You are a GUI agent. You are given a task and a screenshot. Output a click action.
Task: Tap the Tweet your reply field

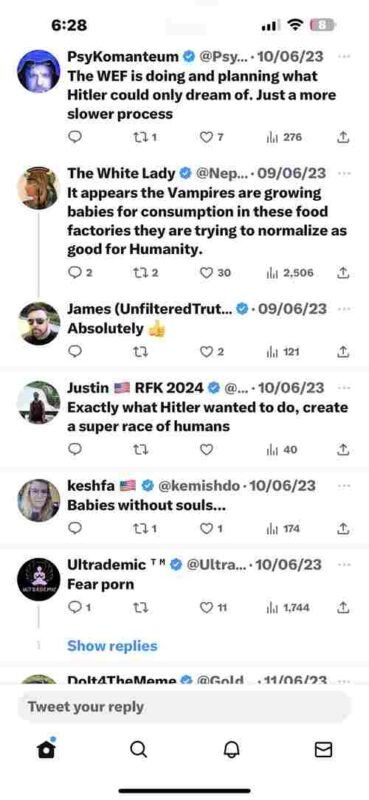coord(184,707)
